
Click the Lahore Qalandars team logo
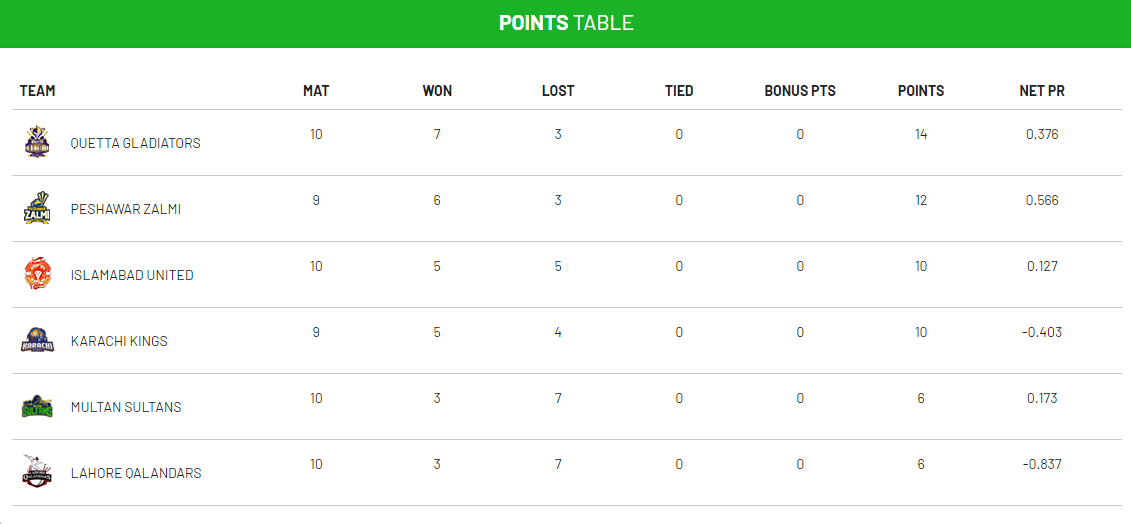coord(37,472)
